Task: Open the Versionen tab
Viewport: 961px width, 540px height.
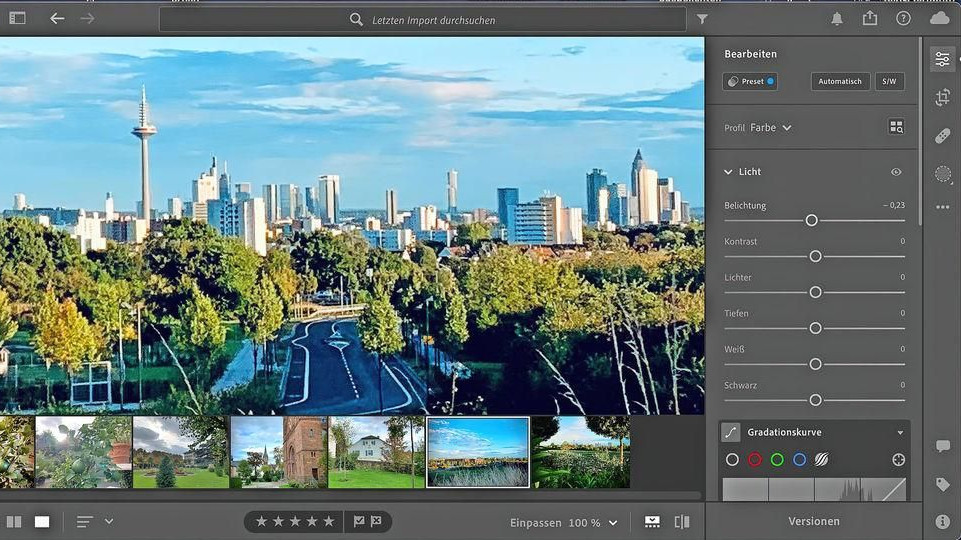Action: tap(813, 521)
